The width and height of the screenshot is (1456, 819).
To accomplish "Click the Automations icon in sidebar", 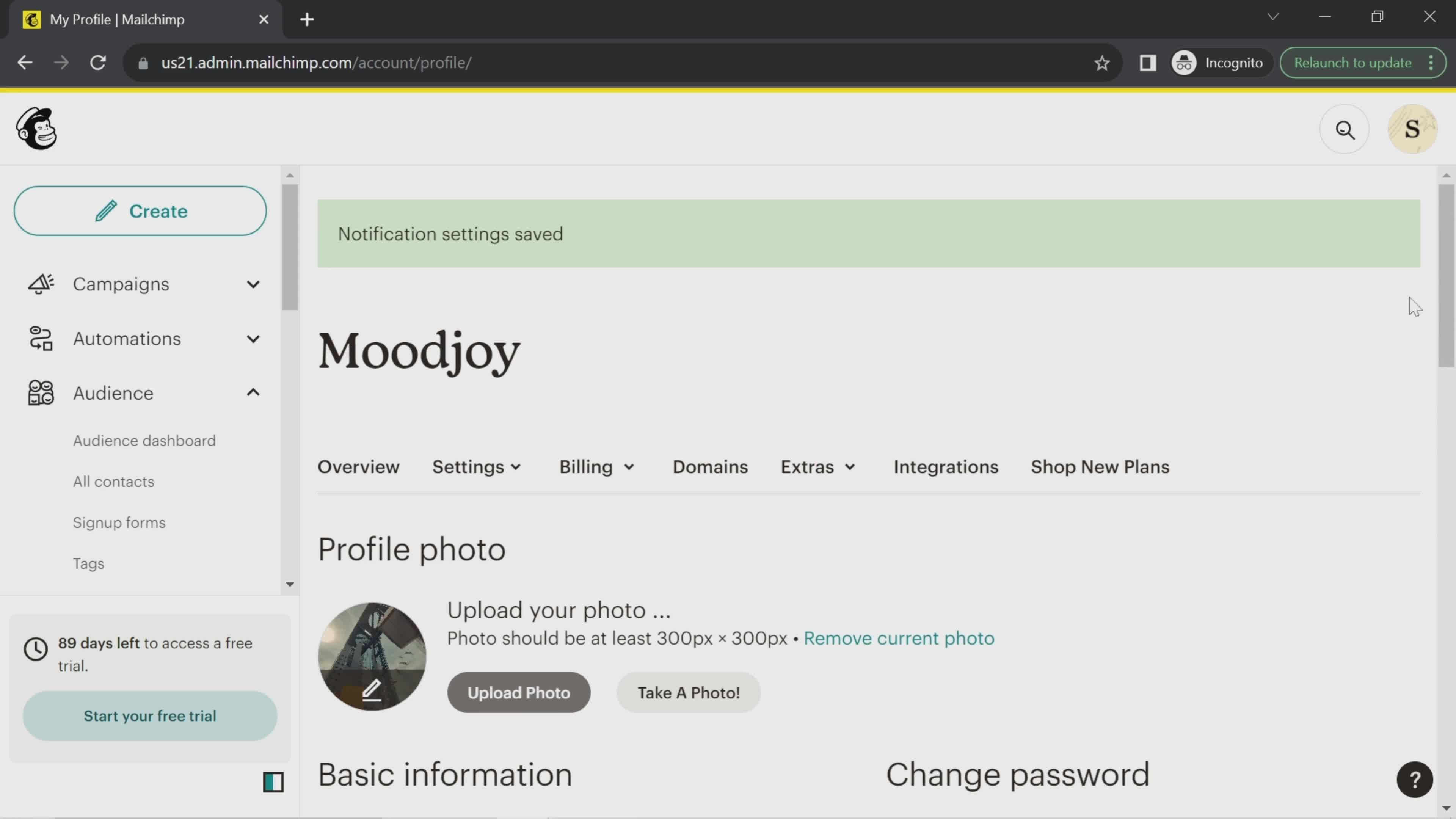I will coord(40,338).
